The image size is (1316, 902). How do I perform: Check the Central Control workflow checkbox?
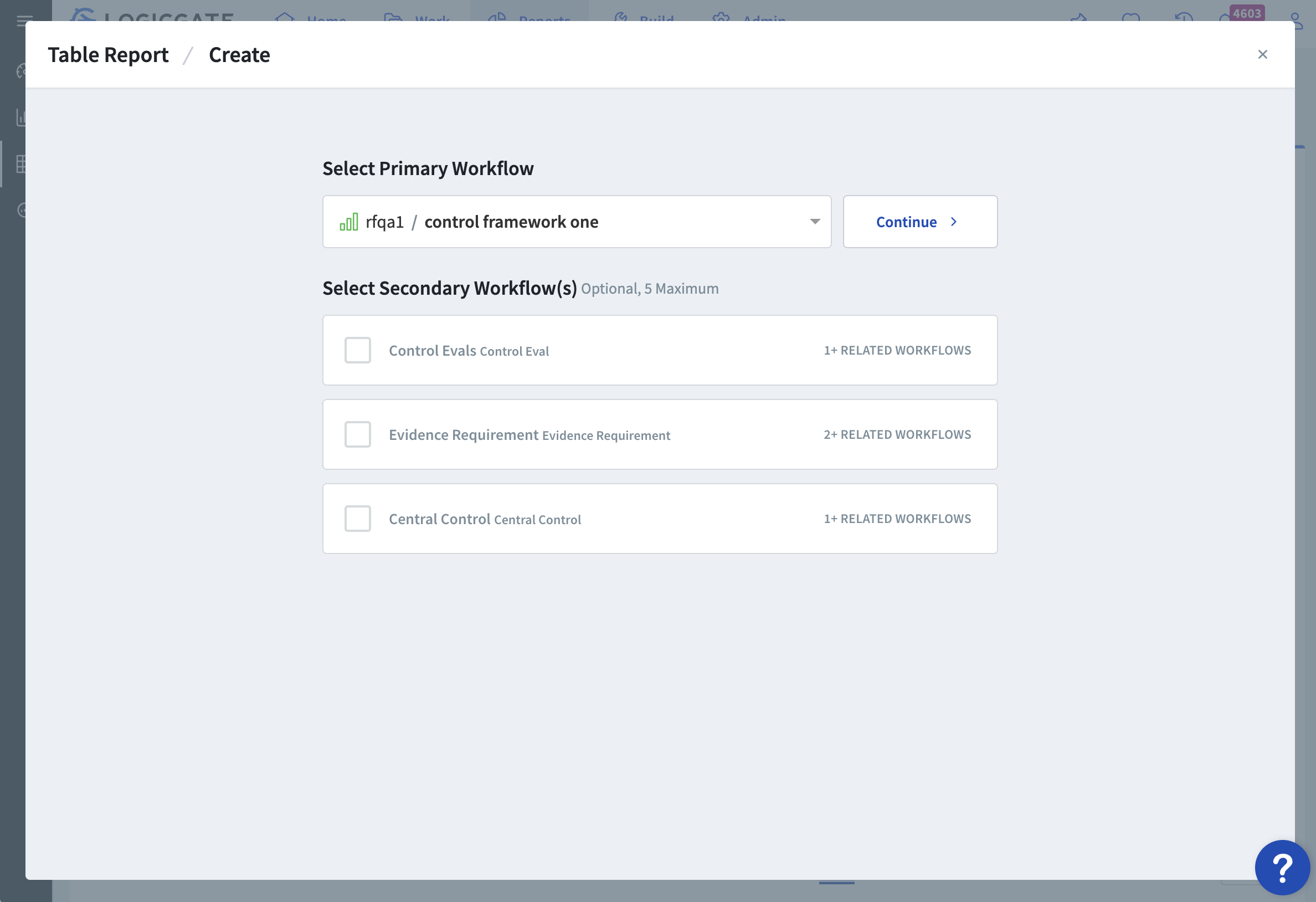(x=357, y=519)
